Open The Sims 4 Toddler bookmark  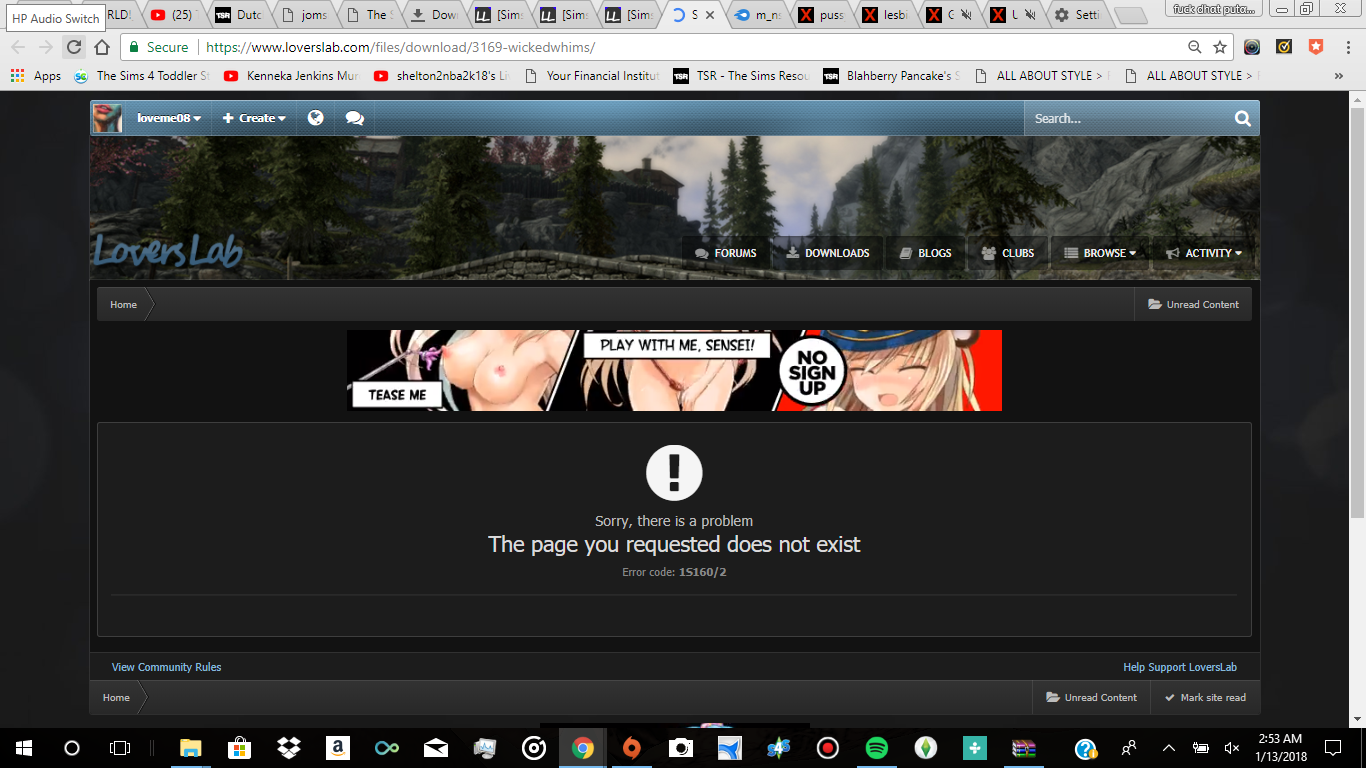[141, 76]
